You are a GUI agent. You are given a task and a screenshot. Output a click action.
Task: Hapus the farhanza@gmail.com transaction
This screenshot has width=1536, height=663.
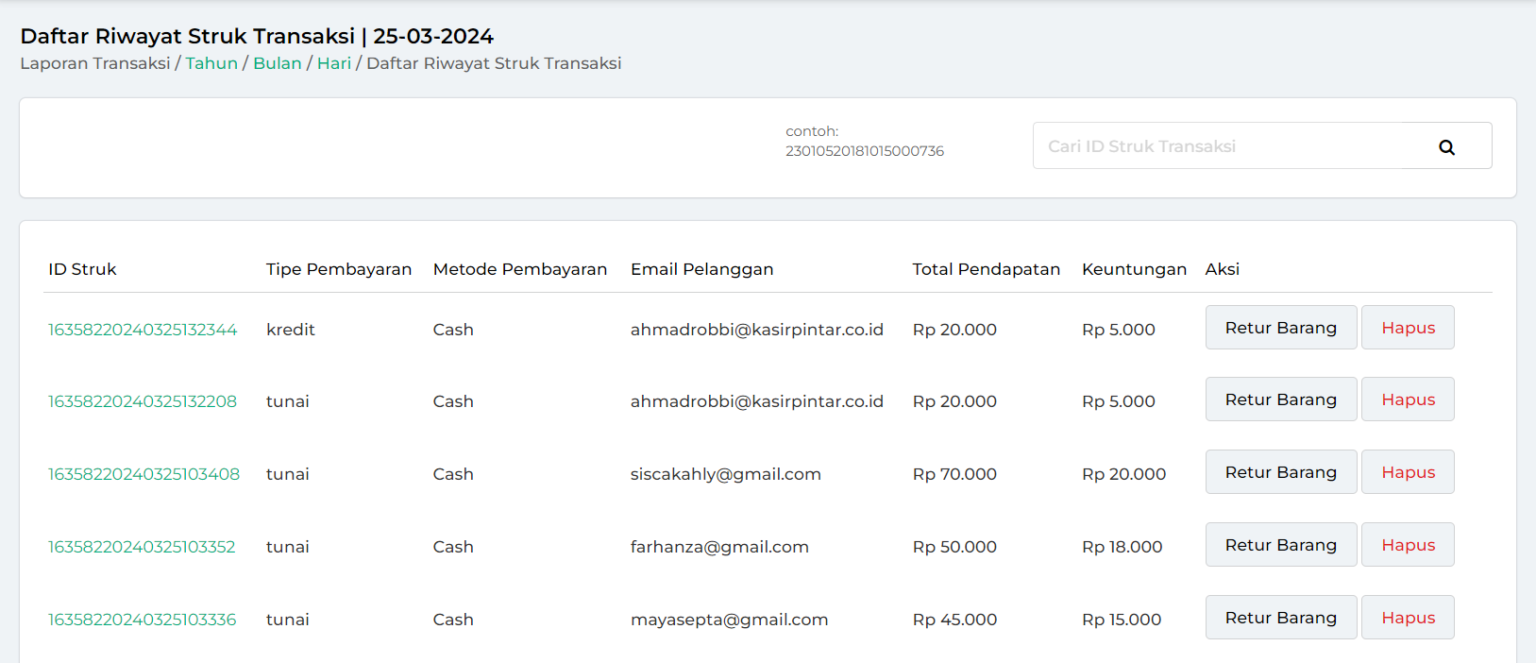[x=1407, y=545]
